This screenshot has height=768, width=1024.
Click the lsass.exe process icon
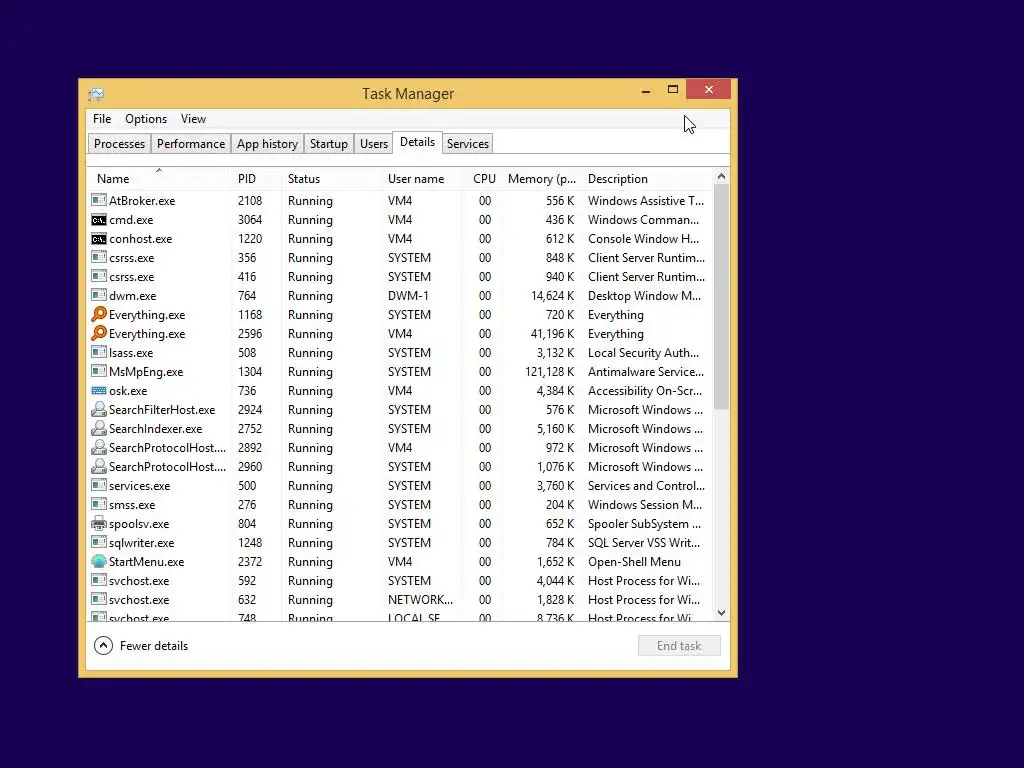point(99,352)
